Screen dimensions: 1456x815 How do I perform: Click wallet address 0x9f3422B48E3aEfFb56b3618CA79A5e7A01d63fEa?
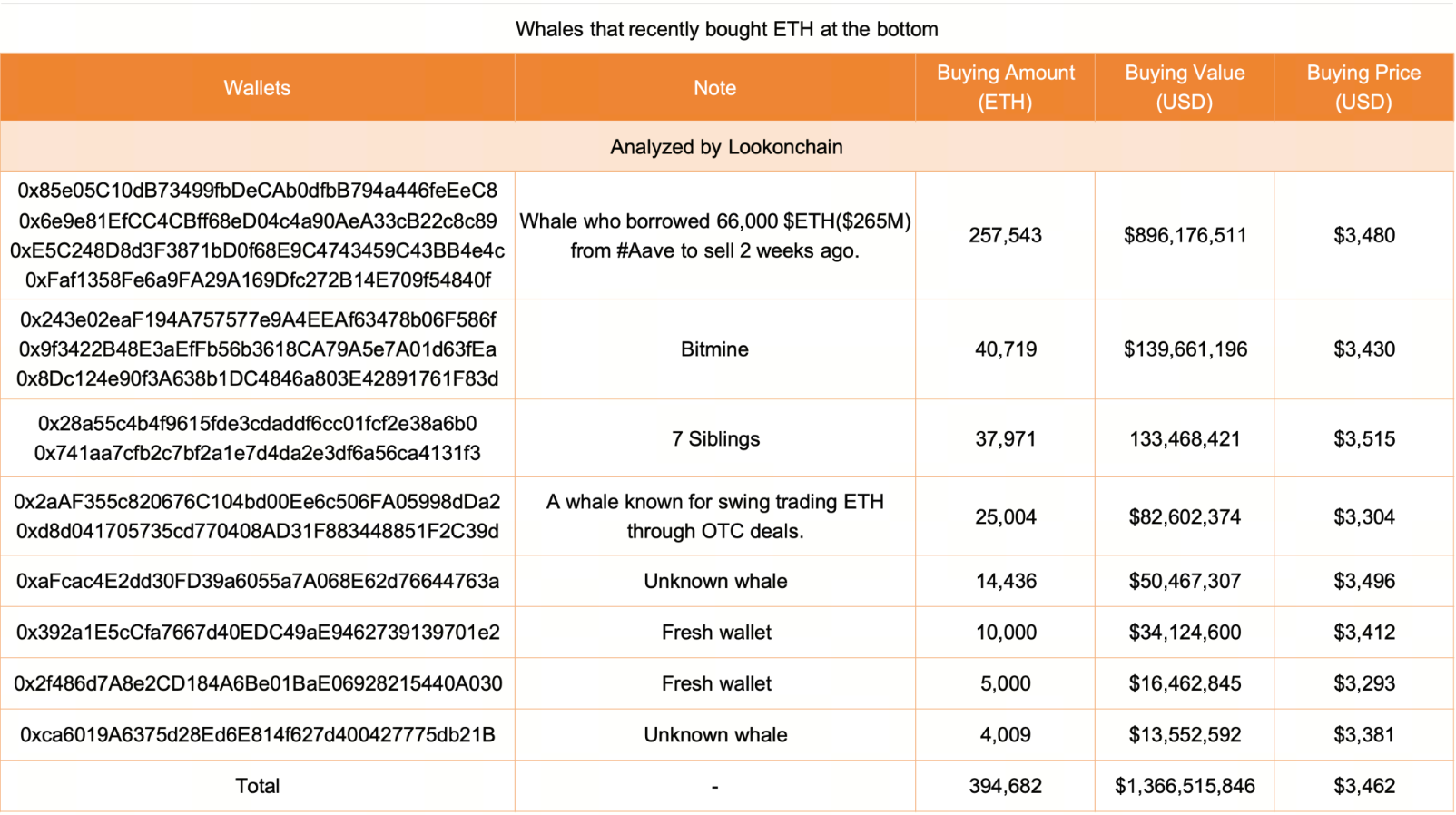258,349
